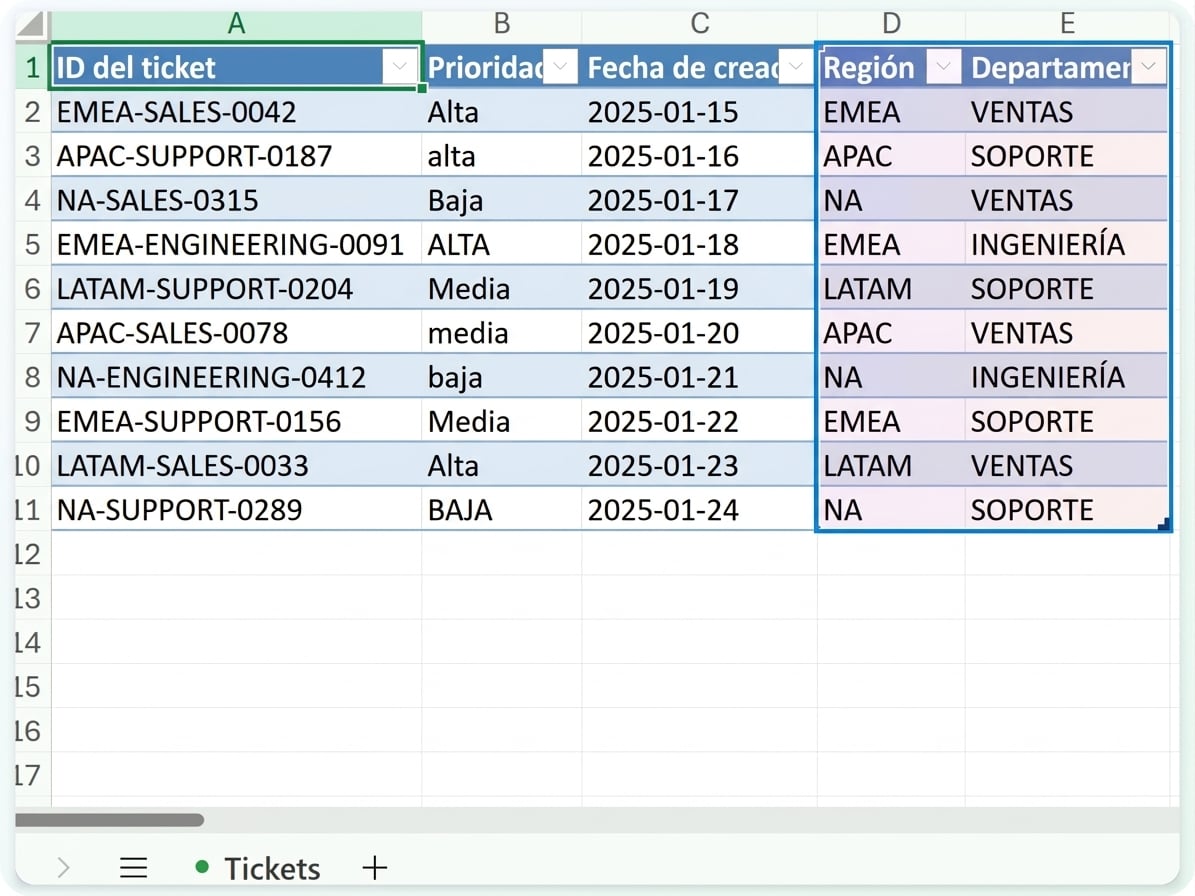Viewport: 1195px width, 896px height.
Task: Open the Fecha de creación filter dropdown
Action: (x=796, y=67)
